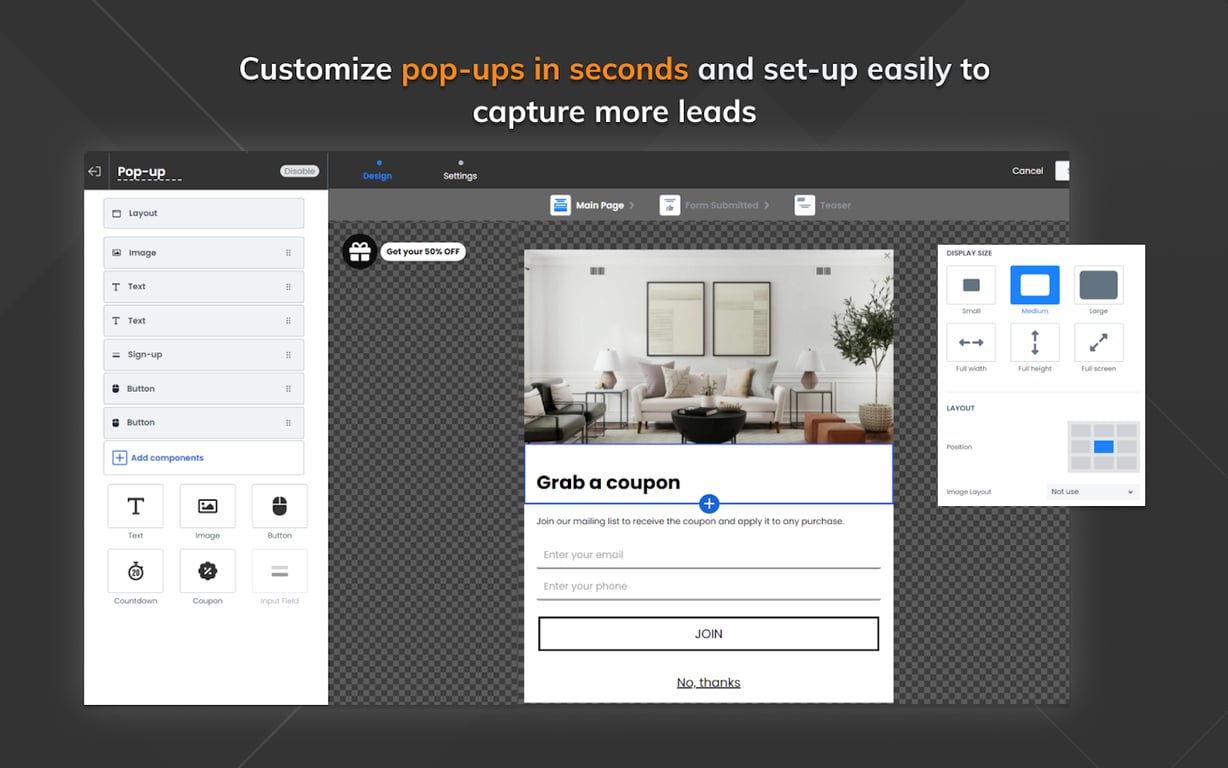Open the Form Submitted step

714,205
